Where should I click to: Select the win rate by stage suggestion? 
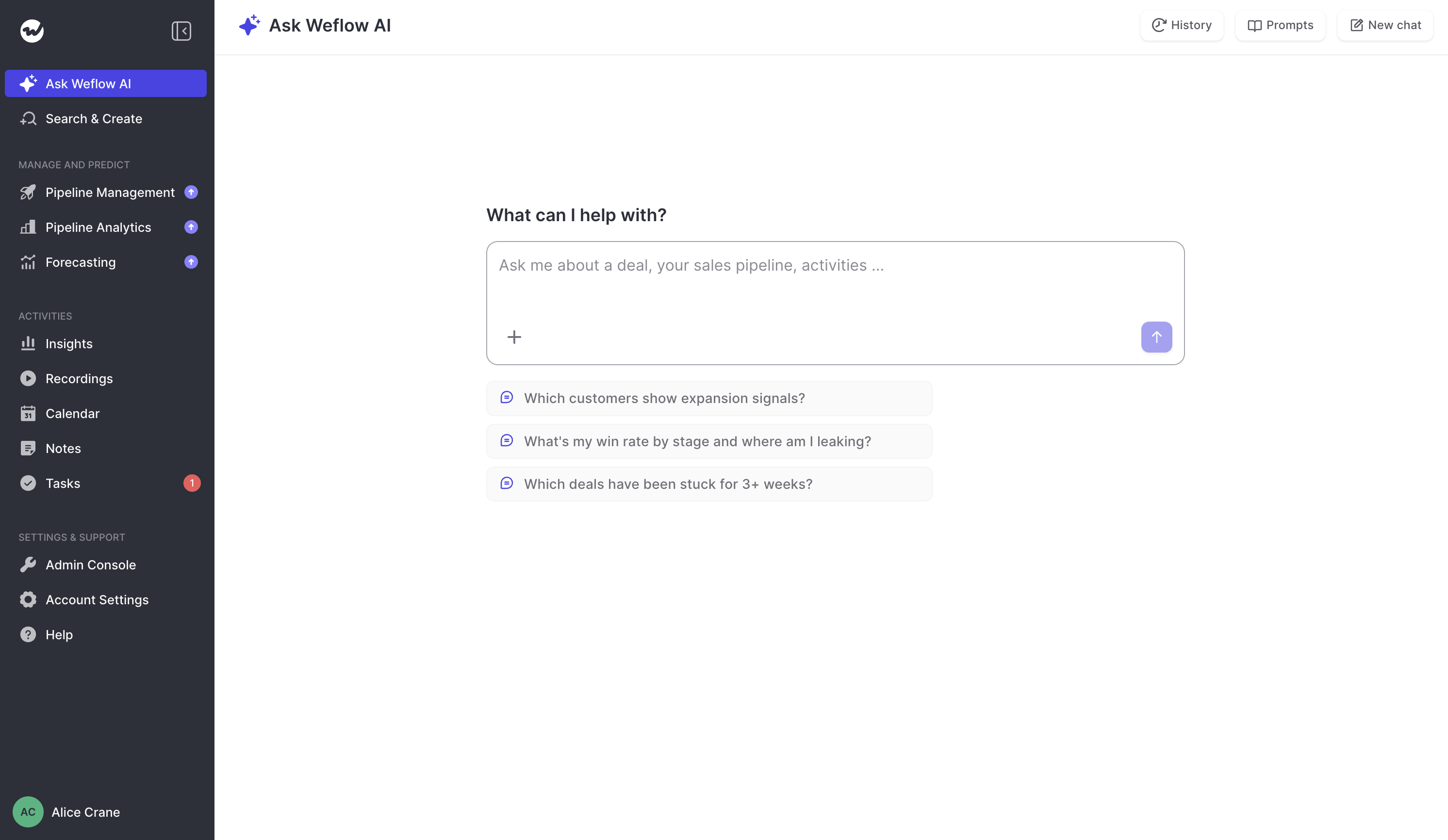[709, 441]
